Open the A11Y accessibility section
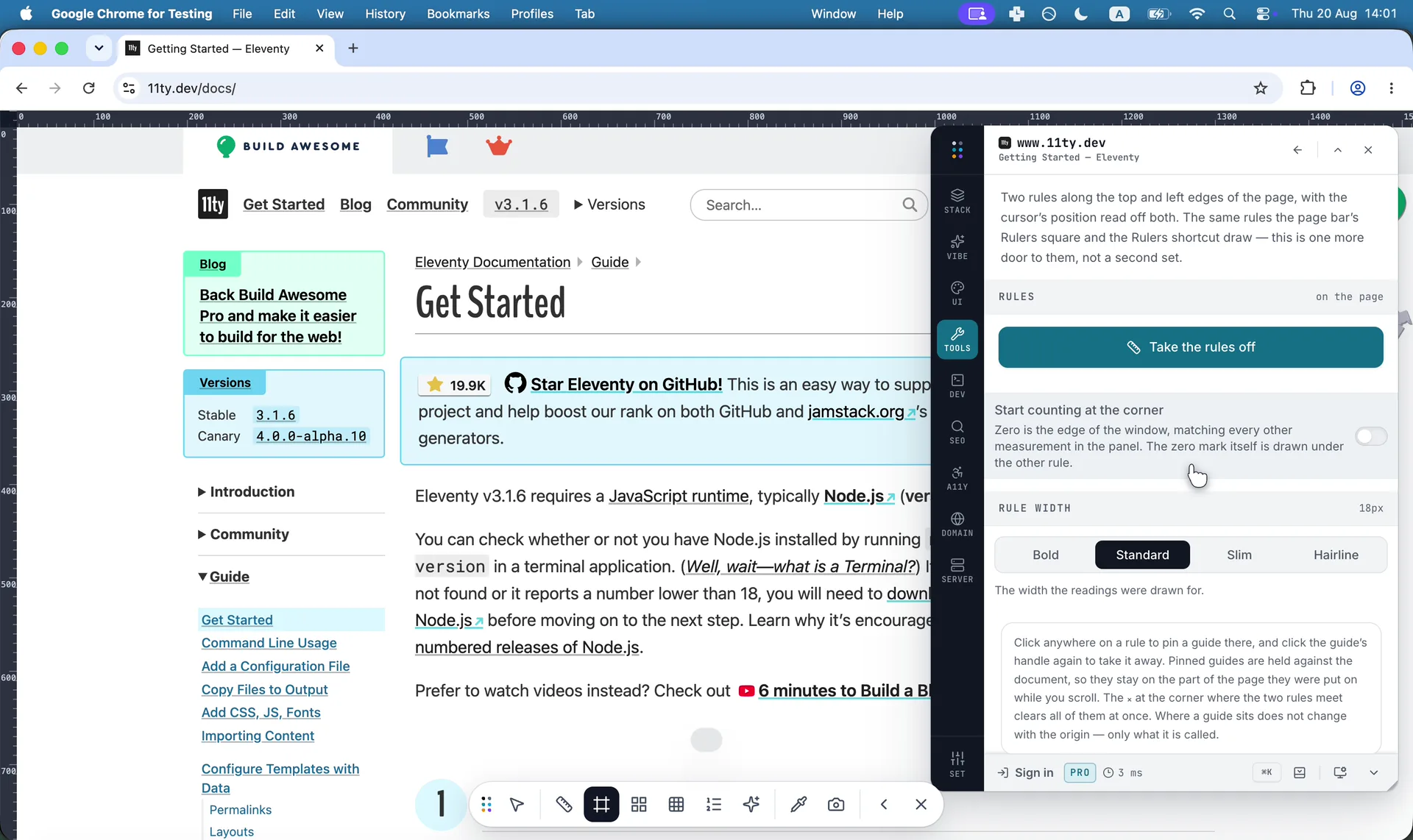1413x840 pixels. [x=957, y=478]
